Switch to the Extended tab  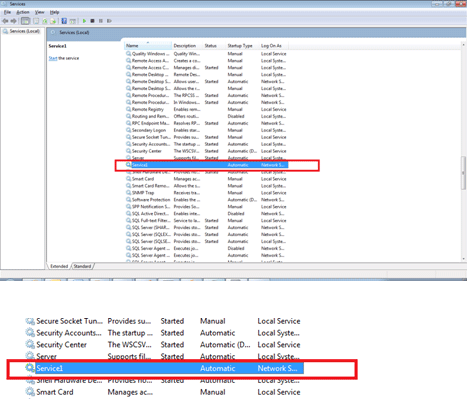[x=59, y=266]
